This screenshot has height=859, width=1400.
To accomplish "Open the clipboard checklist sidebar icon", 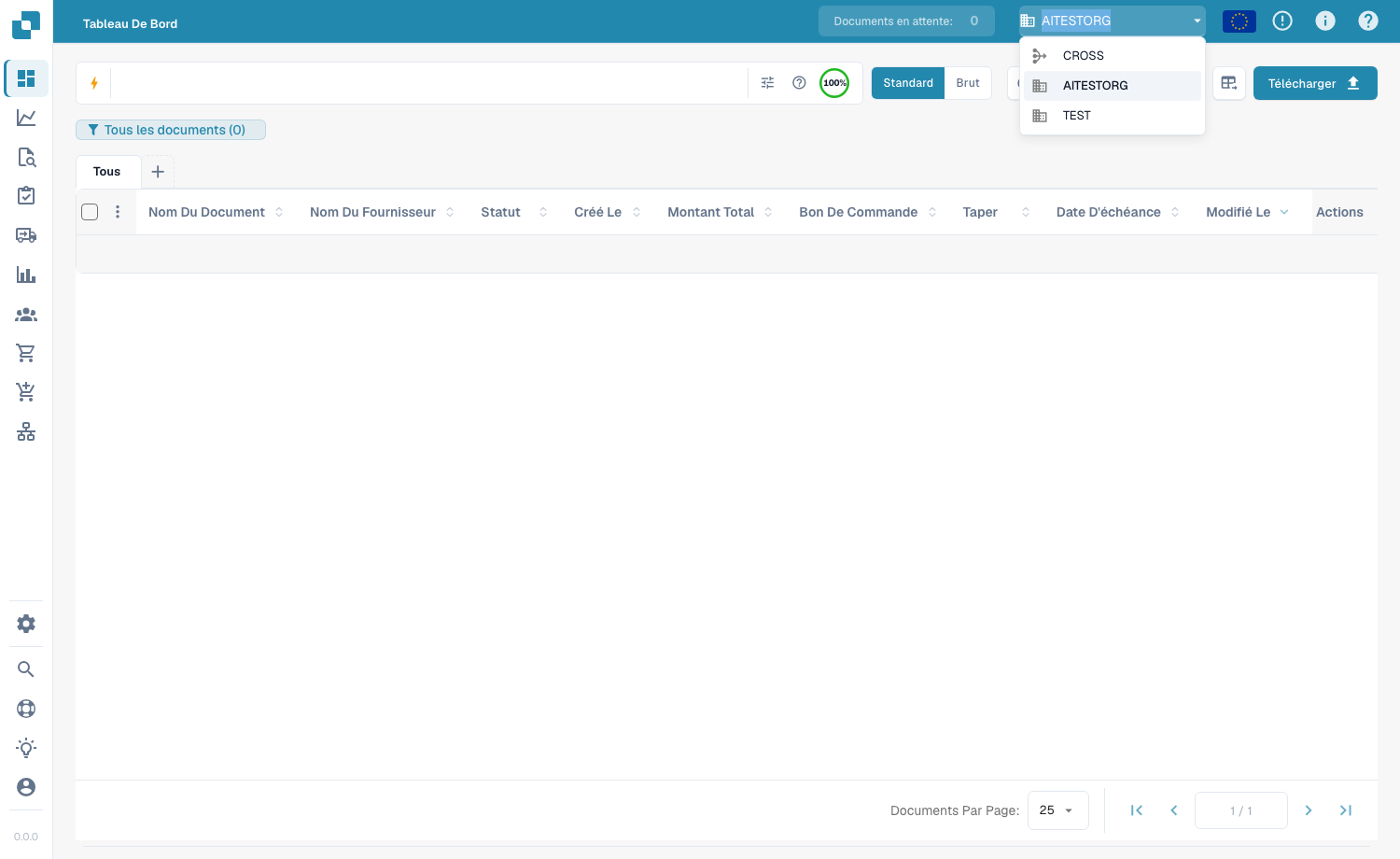I will (x=26, y=196).
